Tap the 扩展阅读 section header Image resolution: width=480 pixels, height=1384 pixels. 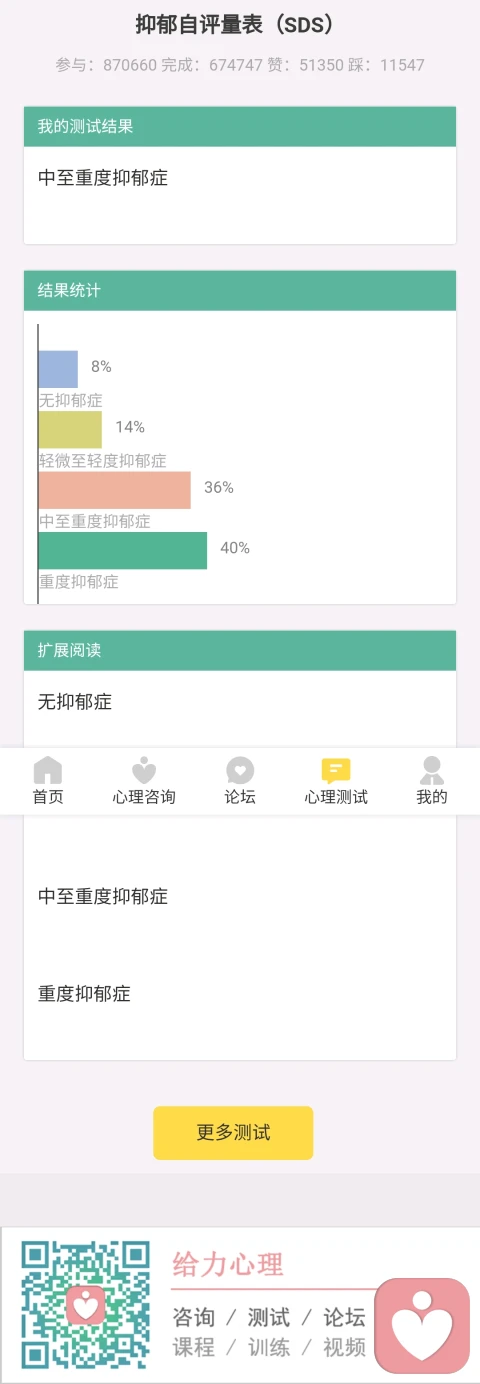pos(240,650)
